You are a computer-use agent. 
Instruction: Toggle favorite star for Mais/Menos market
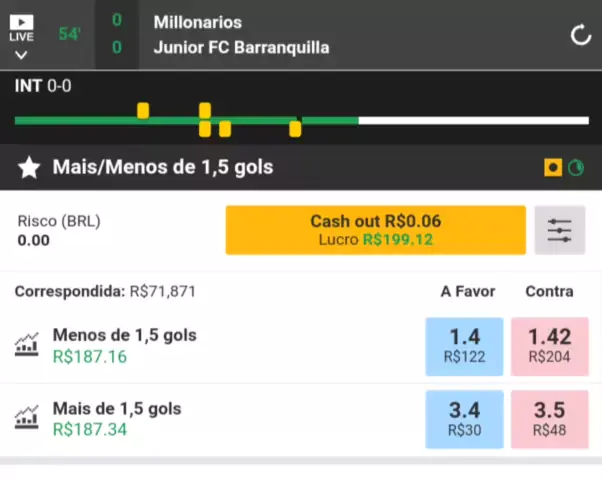29,167
